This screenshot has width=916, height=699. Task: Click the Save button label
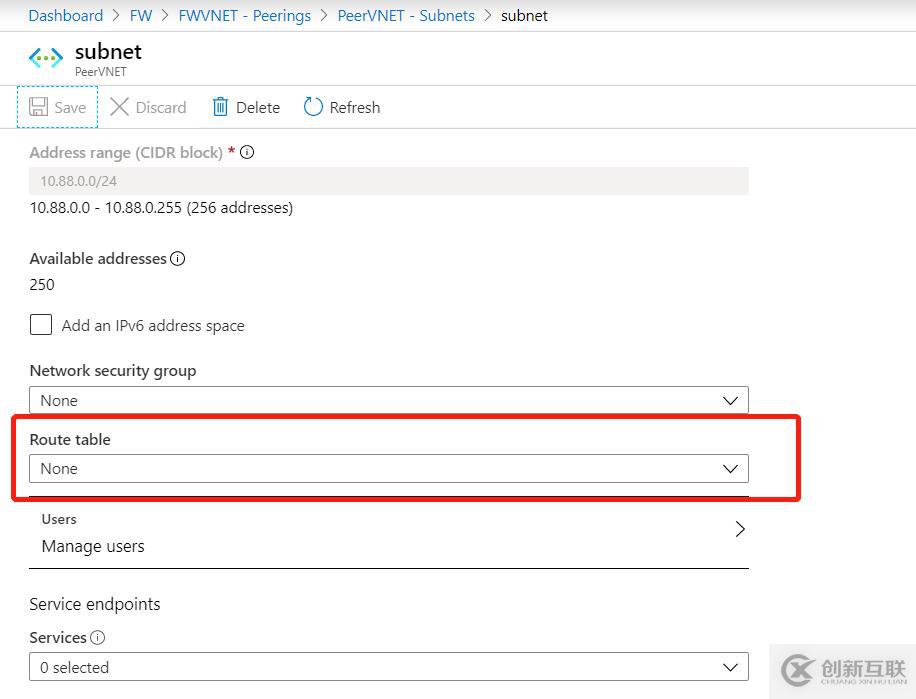click(x=70, y=107)
